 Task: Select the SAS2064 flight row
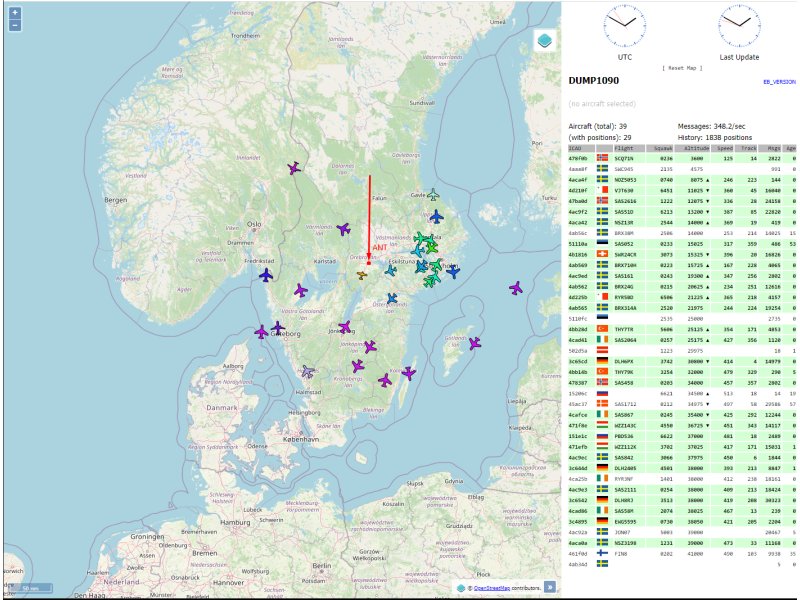[682, 340]
